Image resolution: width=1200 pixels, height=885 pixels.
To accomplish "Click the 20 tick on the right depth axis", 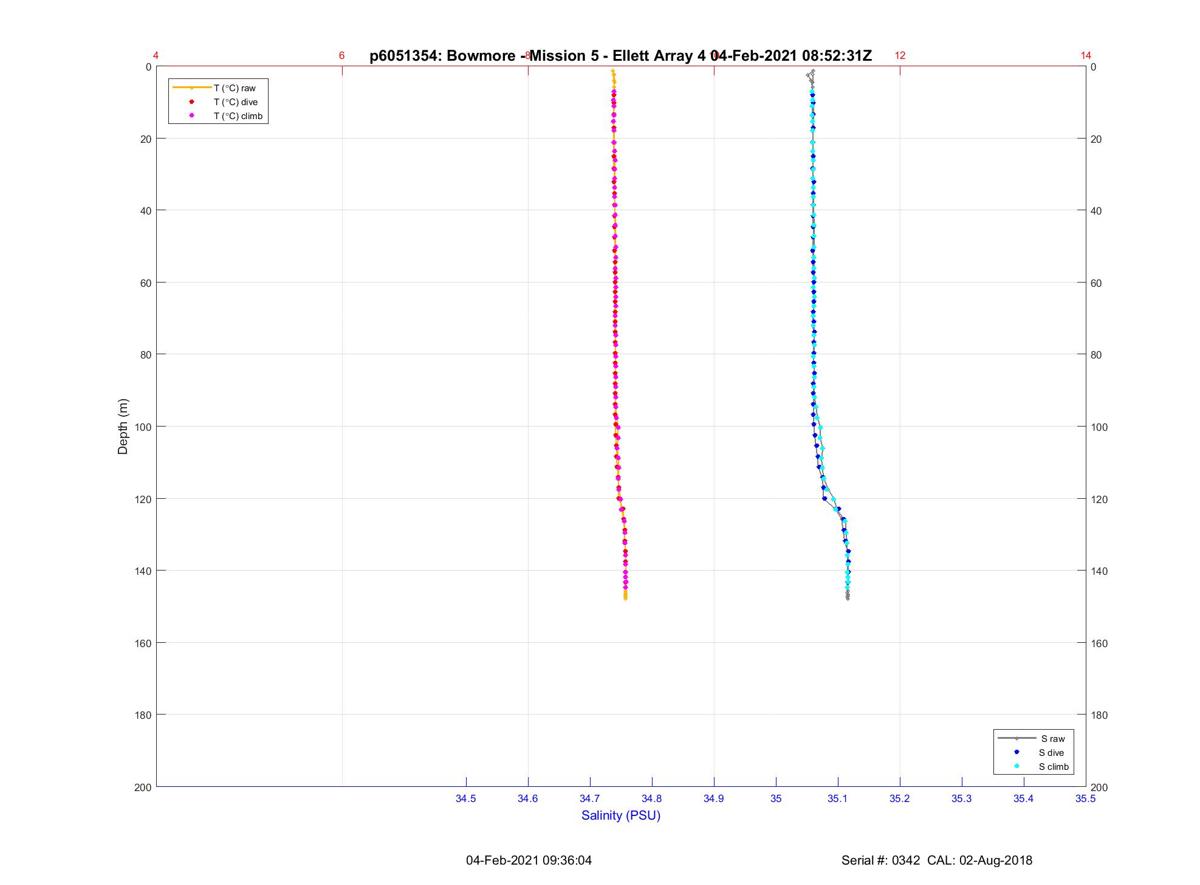I will pyautogui.click(x=1096, y=139).
